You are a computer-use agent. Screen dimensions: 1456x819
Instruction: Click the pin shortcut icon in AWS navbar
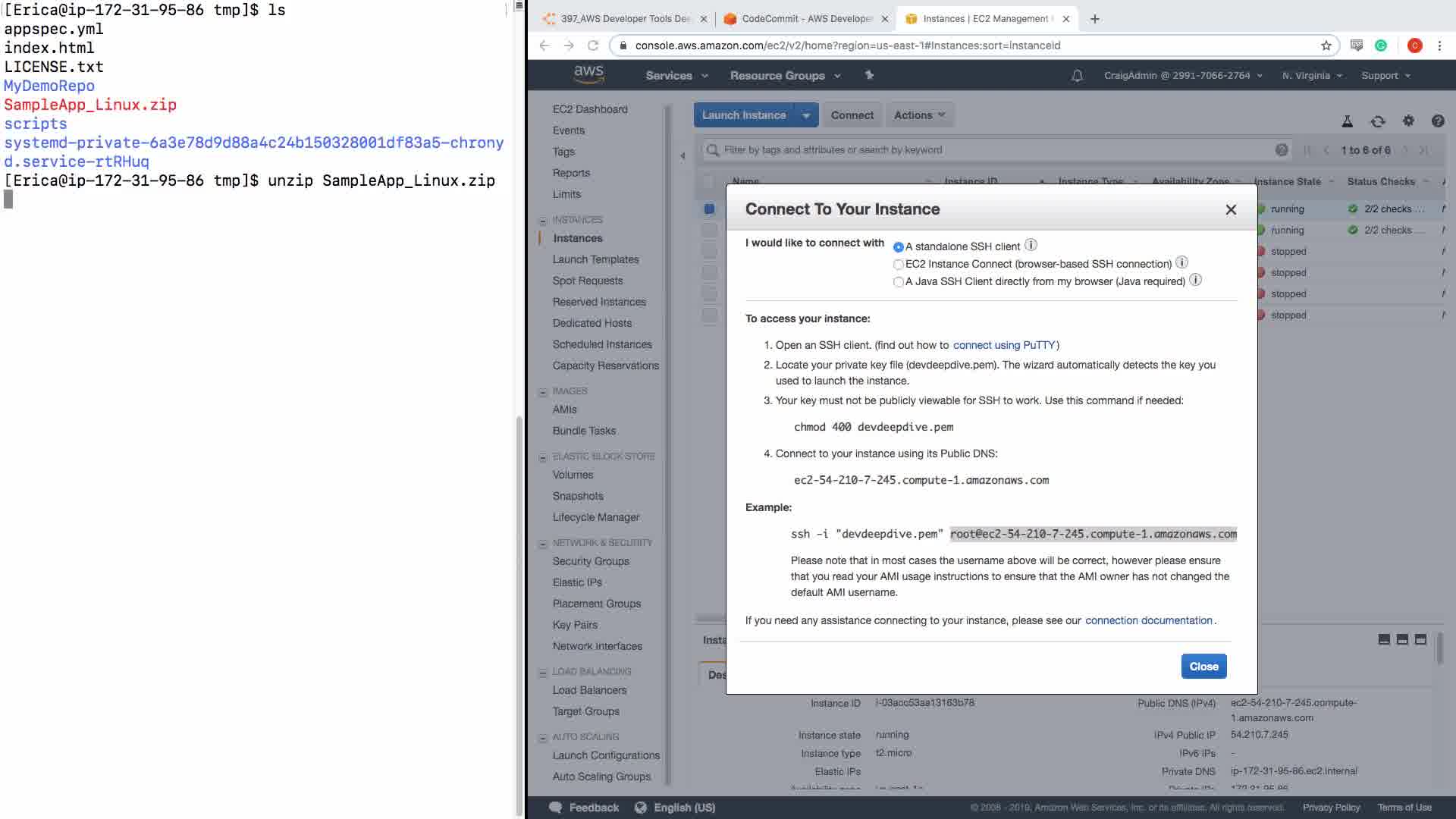click(x=869, y=75)
